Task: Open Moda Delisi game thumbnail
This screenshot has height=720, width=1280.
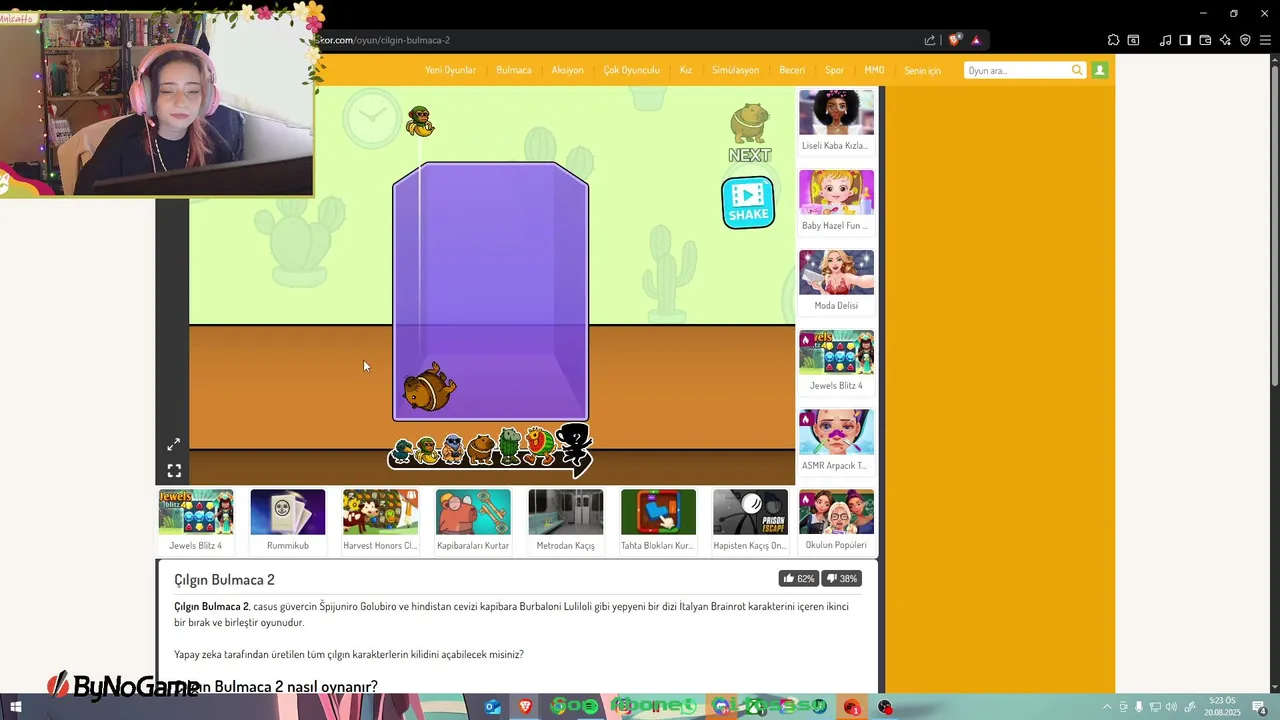Action: click(x=836, y=272)
